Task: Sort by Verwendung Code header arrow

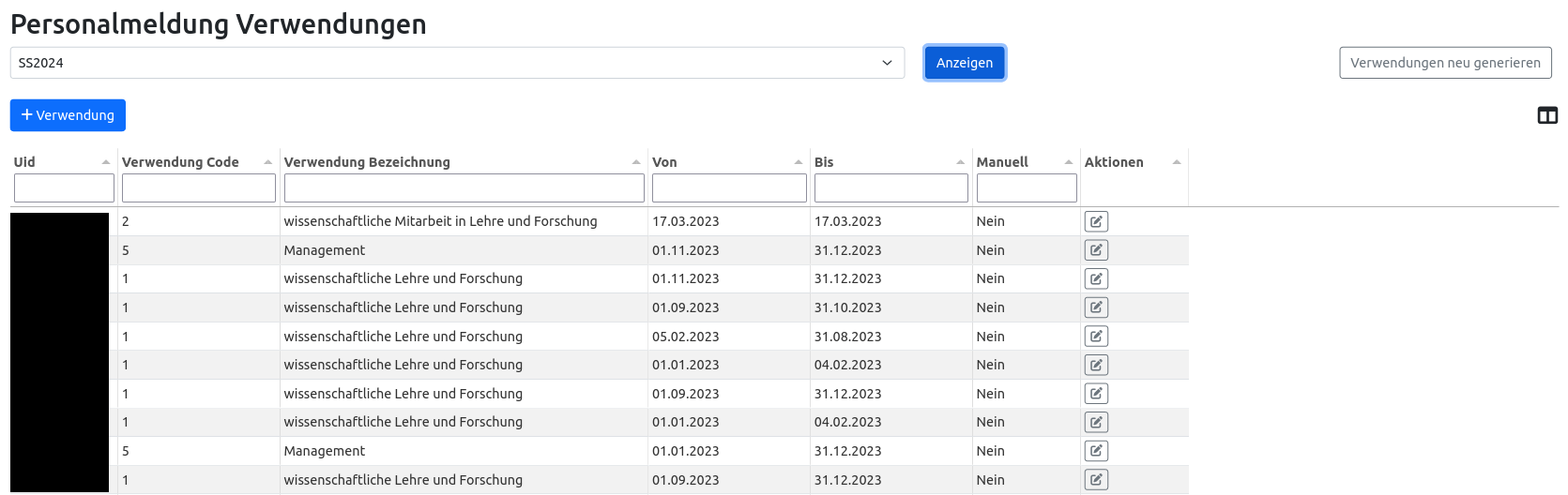Action: 267,162
